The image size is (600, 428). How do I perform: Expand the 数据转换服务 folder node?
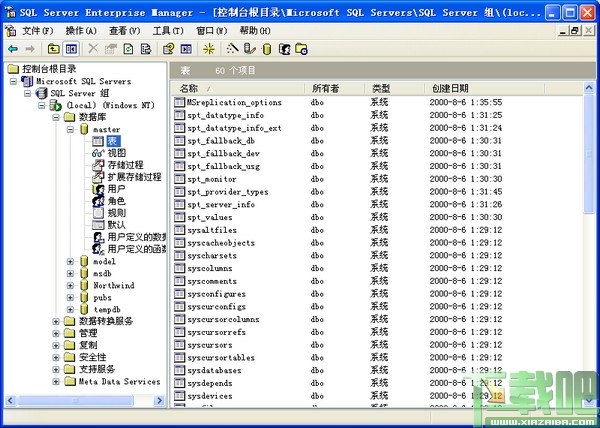[56, 321]
